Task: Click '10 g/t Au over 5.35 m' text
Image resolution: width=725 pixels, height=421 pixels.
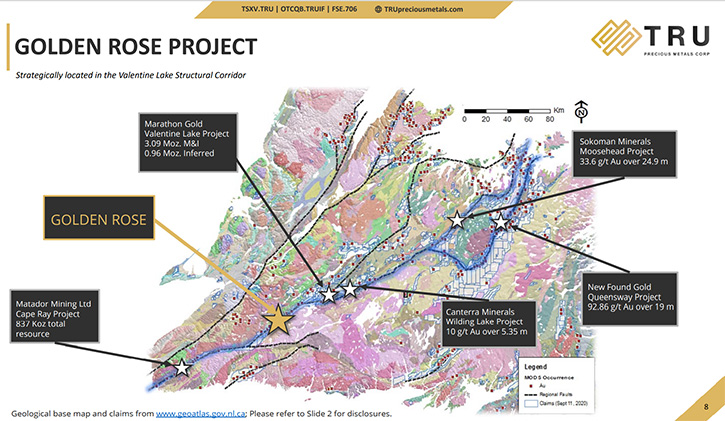Action: [x=486, y=331]
